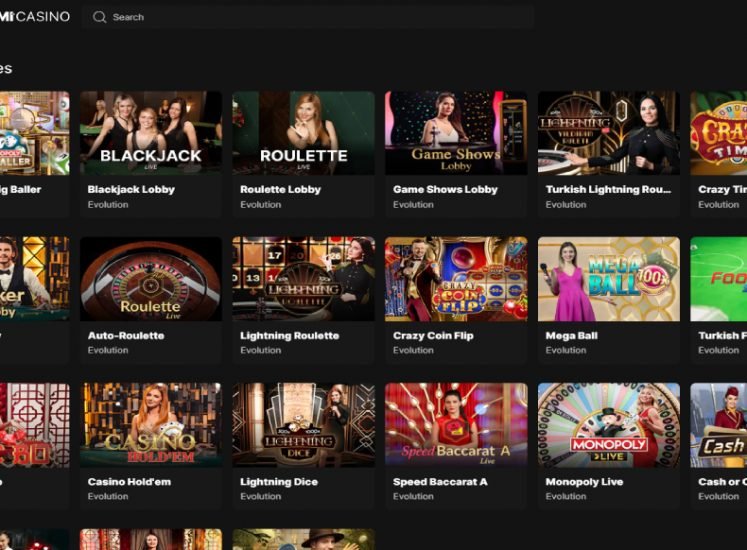The image size is (747, 550).
Task: Click the Mega Ball title text
Action: tap(571, 336)
